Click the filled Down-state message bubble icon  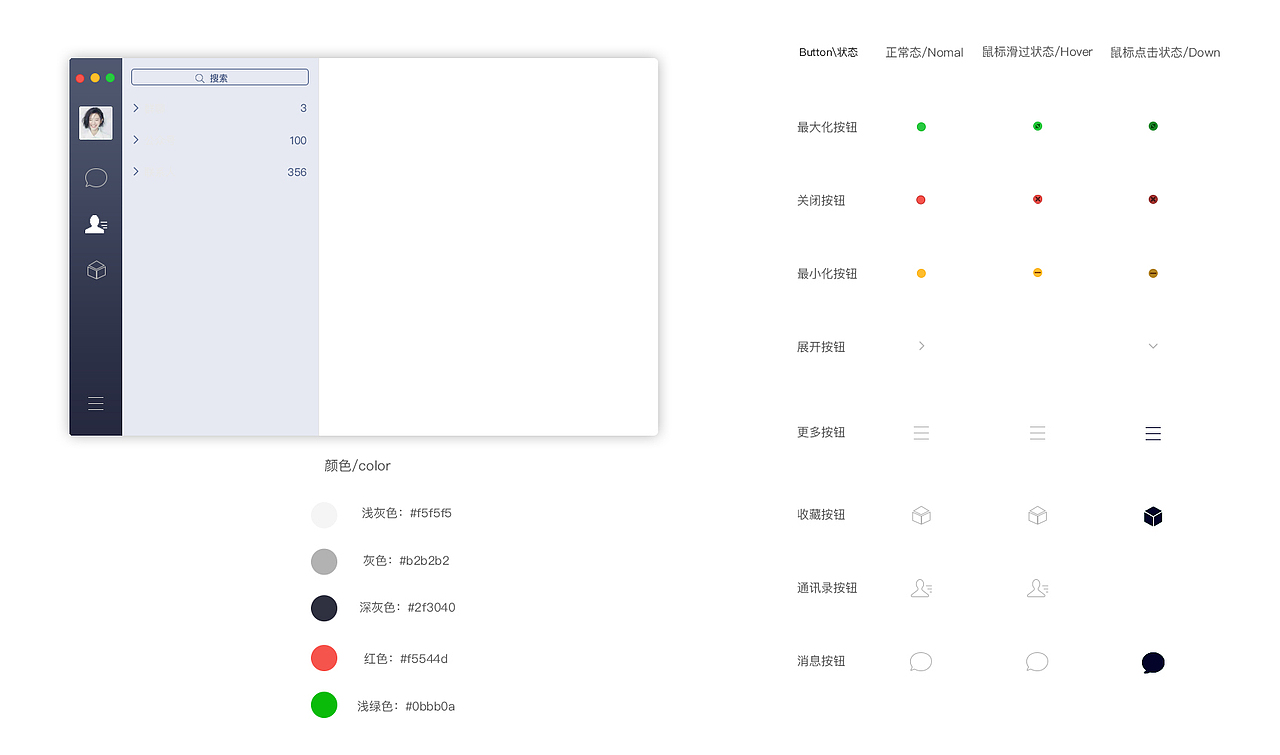[x=1152, y=662]
